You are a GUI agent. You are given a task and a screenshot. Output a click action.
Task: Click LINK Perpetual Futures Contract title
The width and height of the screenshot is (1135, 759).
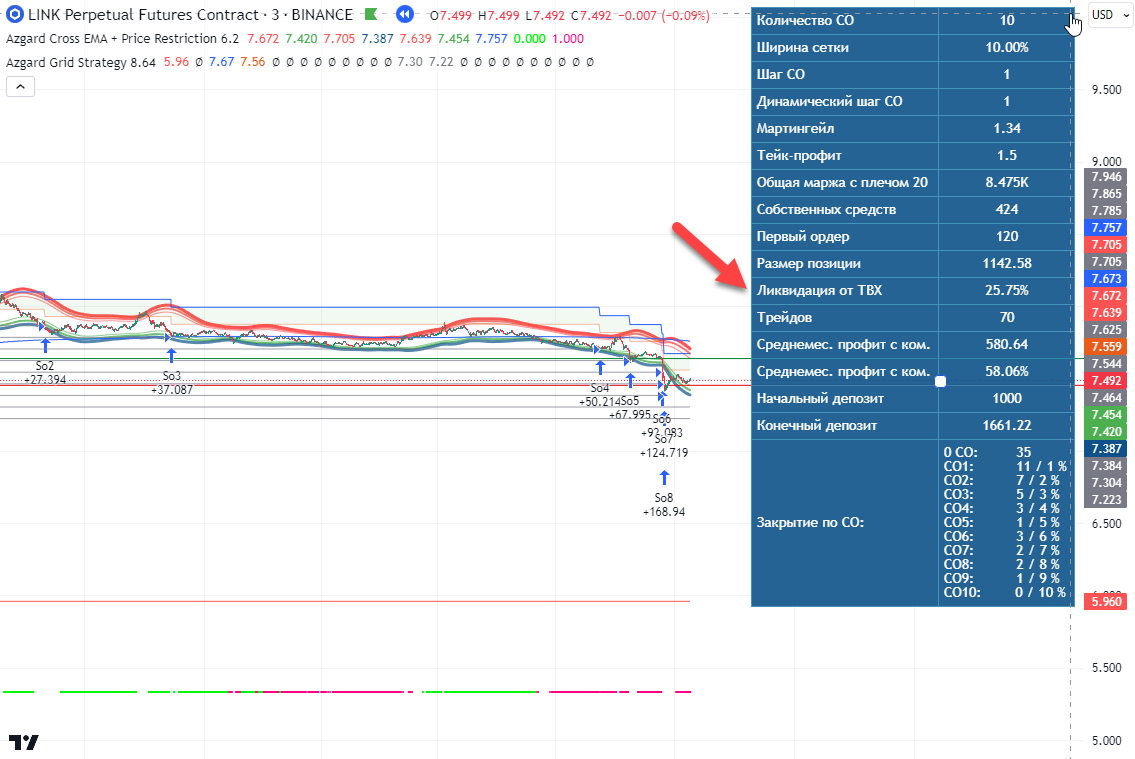pos(143,14)
